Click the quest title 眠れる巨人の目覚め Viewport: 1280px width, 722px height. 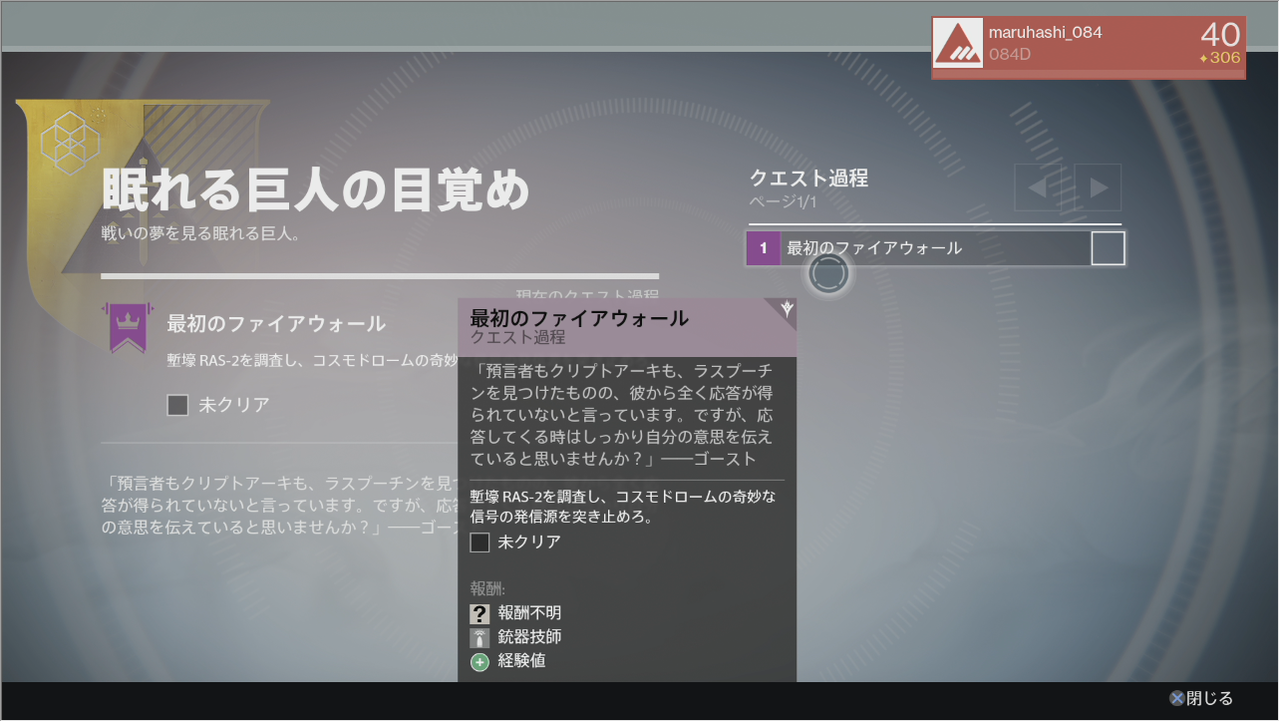point(316,190)
